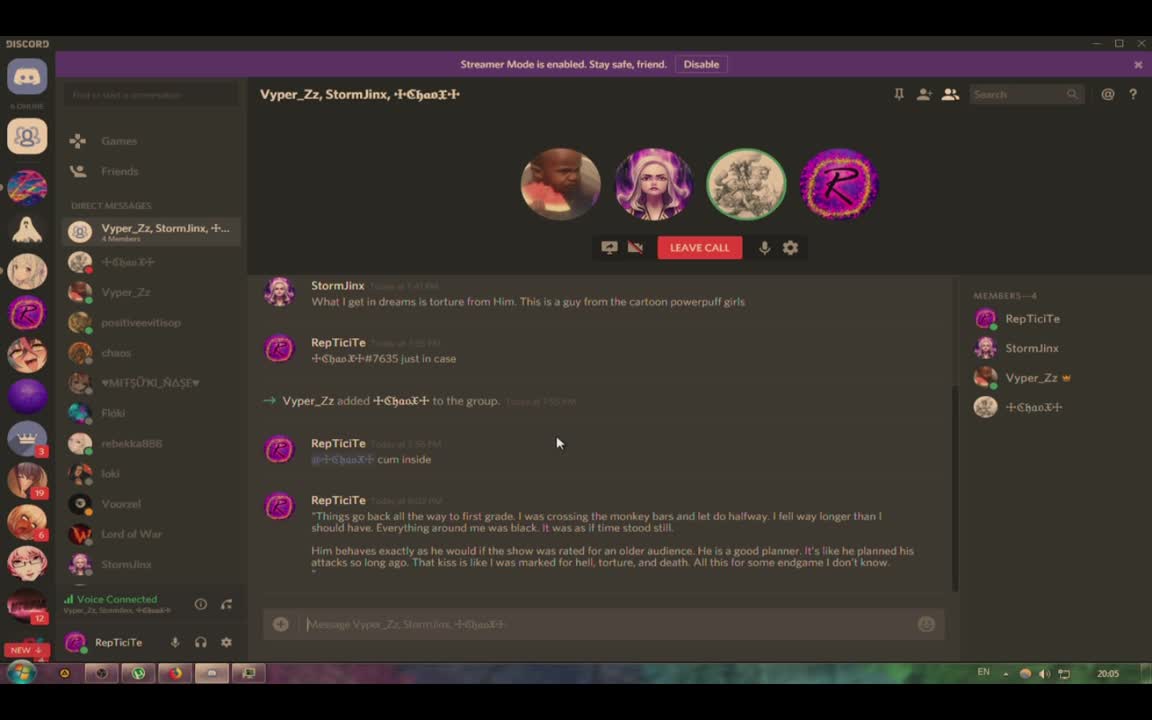Open DM with Lord of War
The width and height of the screenshot is (1152, 720).
click(x=151, y=534)
